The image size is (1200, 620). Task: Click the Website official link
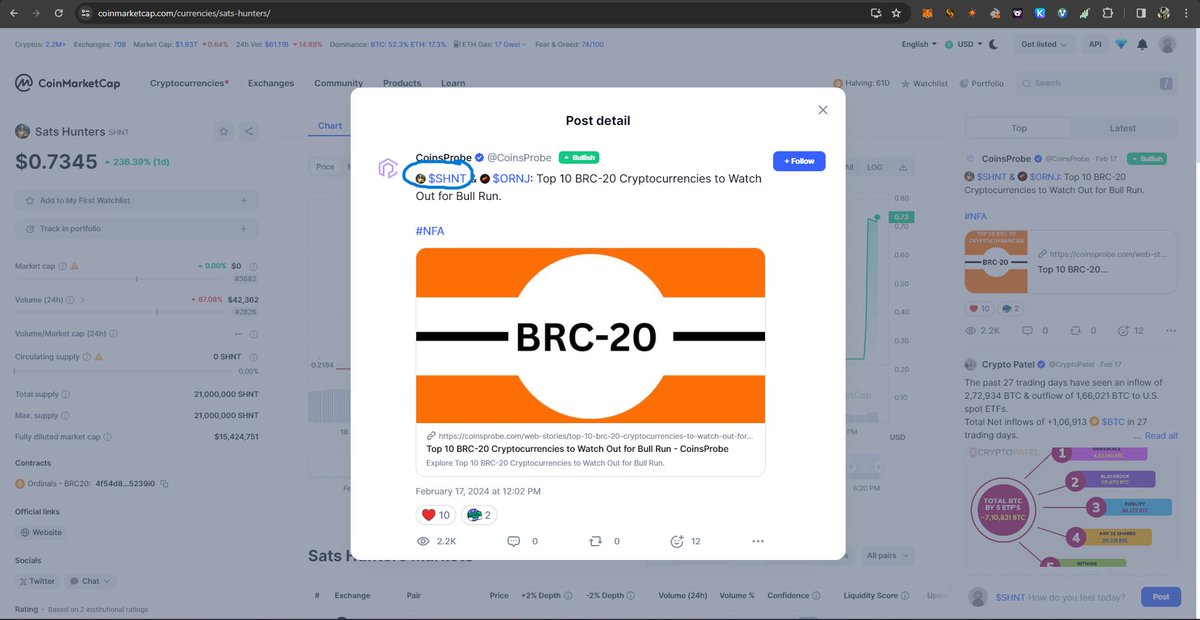pos(41,533)
